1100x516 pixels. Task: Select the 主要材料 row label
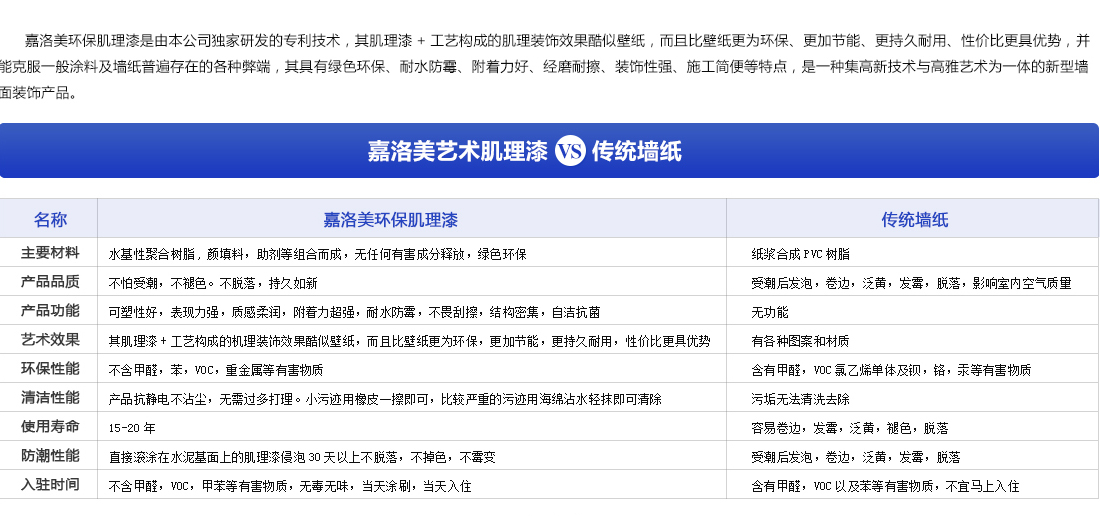click(x=50, y=252)
